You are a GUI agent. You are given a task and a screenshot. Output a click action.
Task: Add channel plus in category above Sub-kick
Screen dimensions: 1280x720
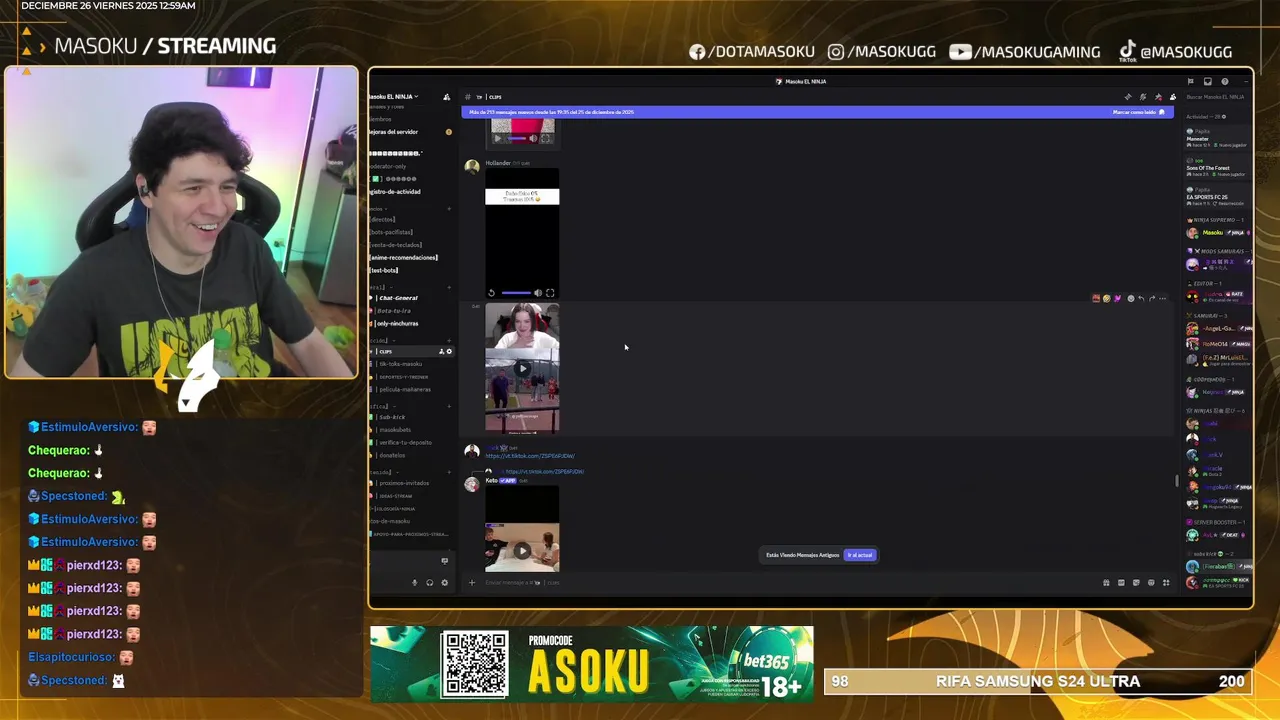(x=449, y=406)
